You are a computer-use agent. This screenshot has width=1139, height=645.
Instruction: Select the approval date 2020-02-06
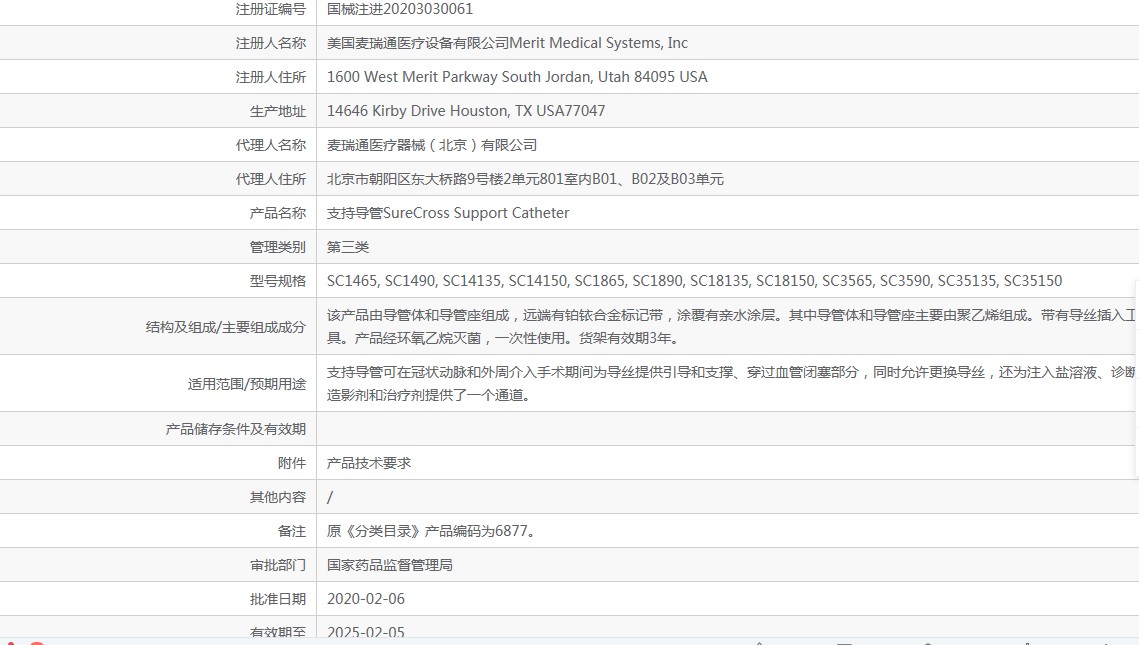(365, 599)
